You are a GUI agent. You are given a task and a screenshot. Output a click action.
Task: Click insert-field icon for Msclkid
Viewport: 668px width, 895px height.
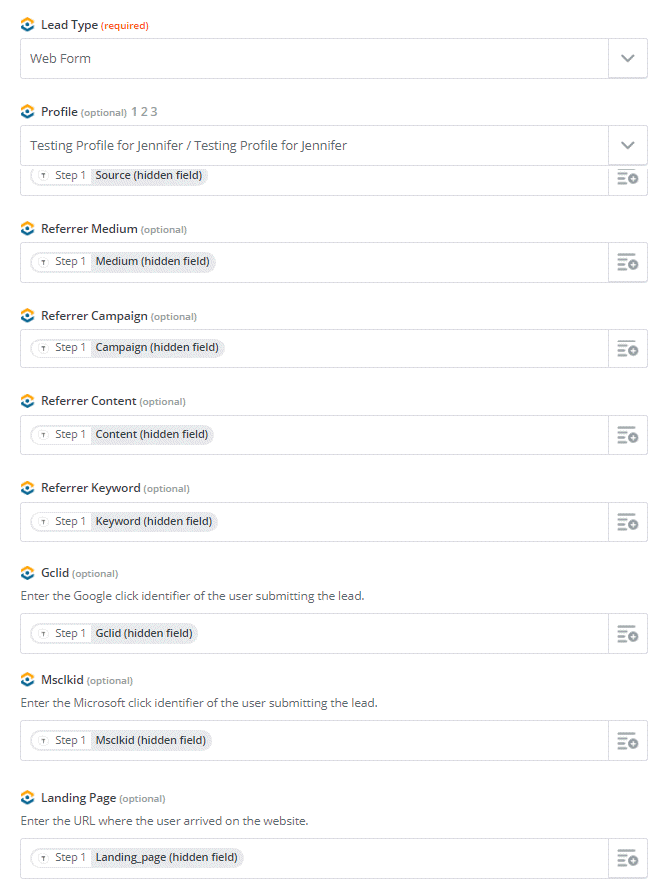tap(627, 741)
